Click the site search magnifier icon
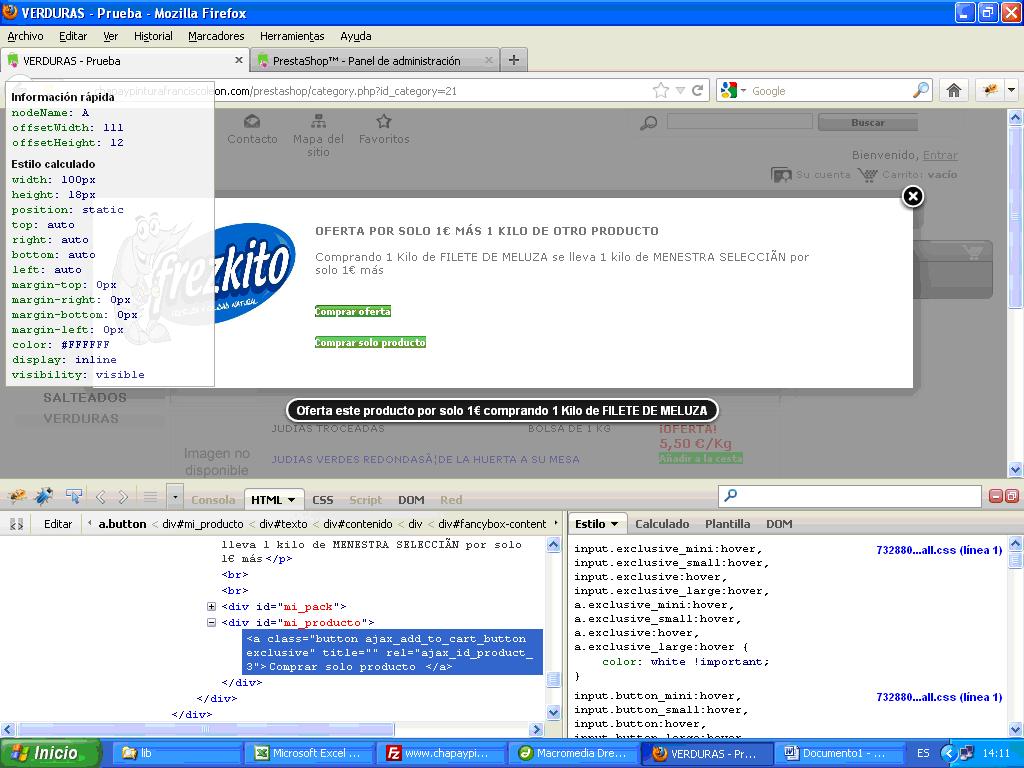 pyautogui.click(x=648, y=122)
